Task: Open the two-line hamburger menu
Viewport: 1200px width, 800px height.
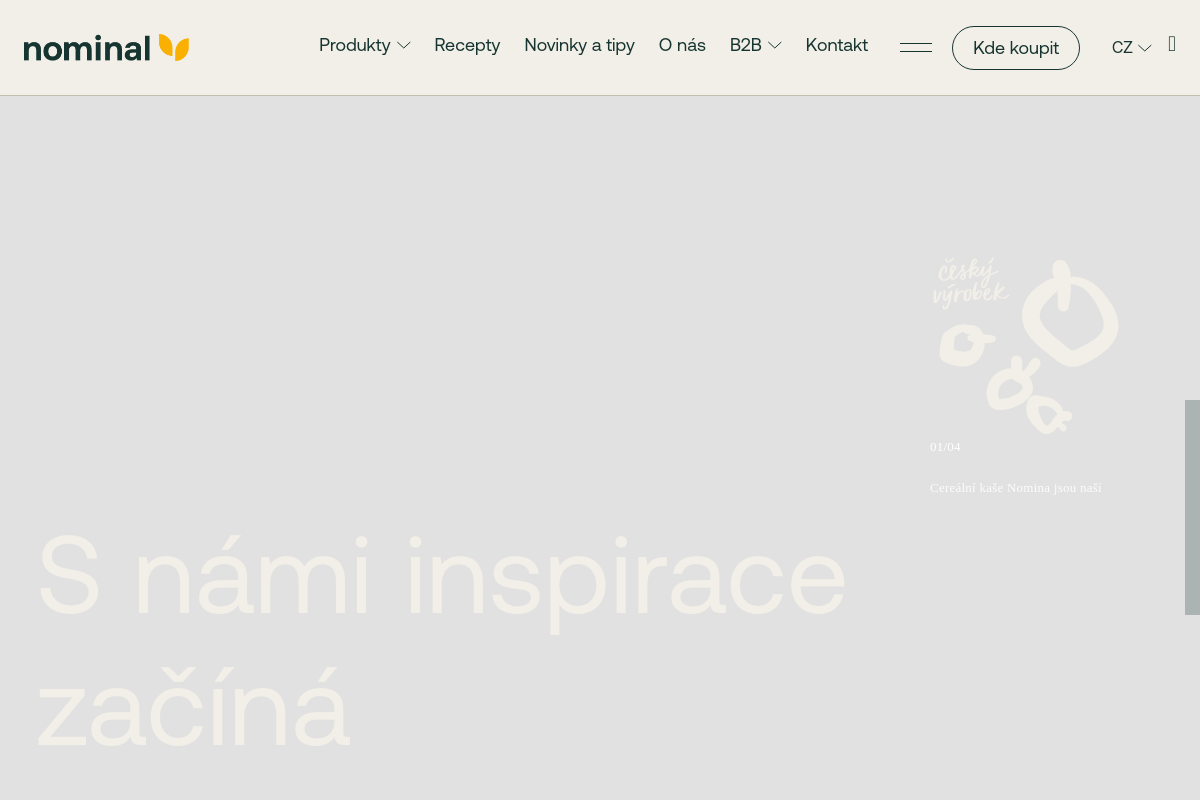Action: click(915, 47)
